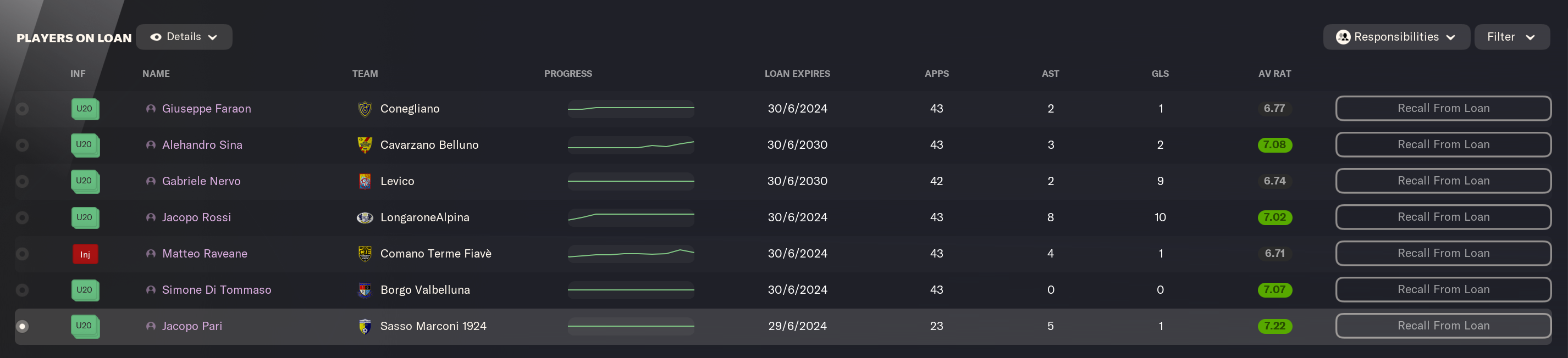Click the Cavarzano Belluno club badge
1568x358 pixels.
click(365, 144)
